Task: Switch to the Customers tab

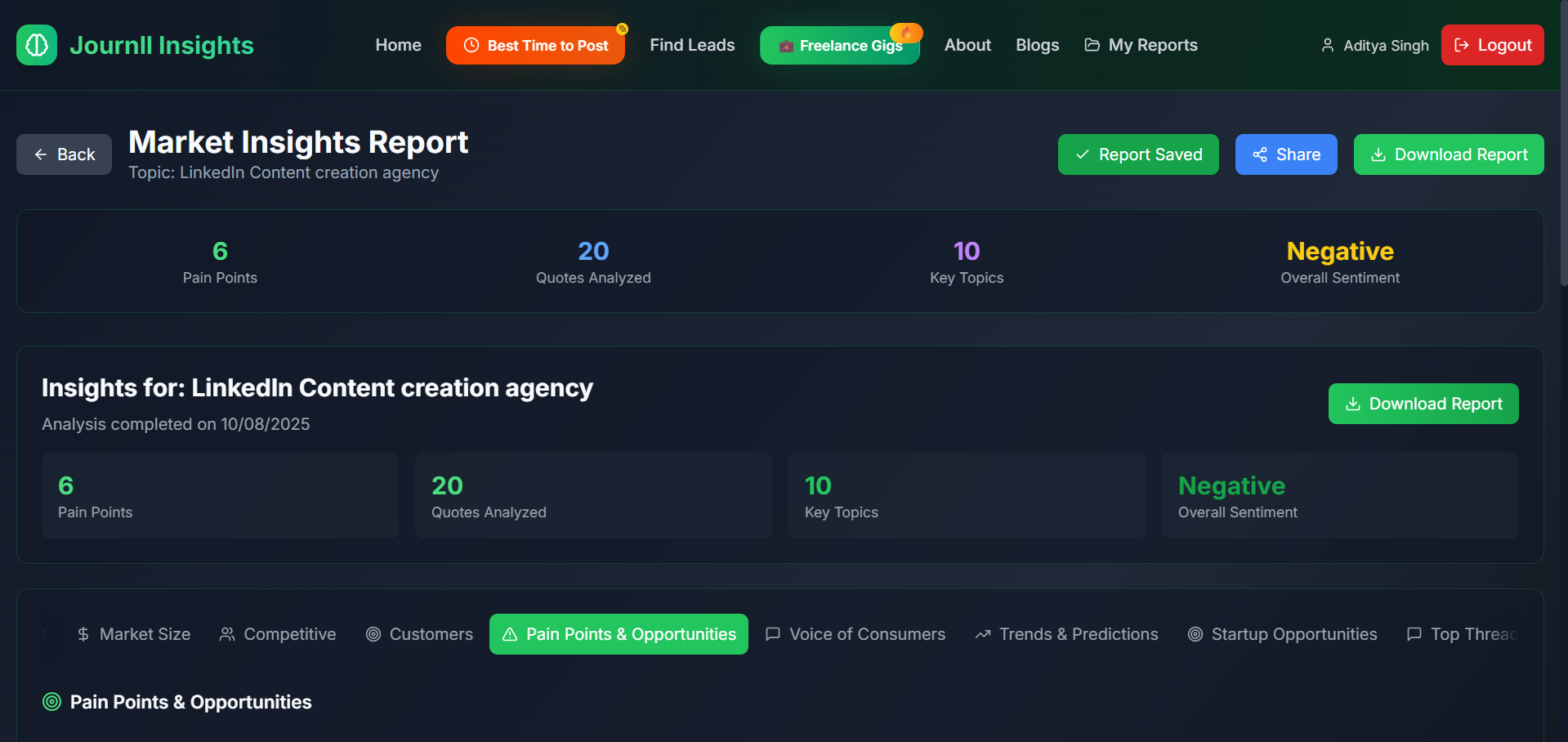Action: click(x=419, y=634)
